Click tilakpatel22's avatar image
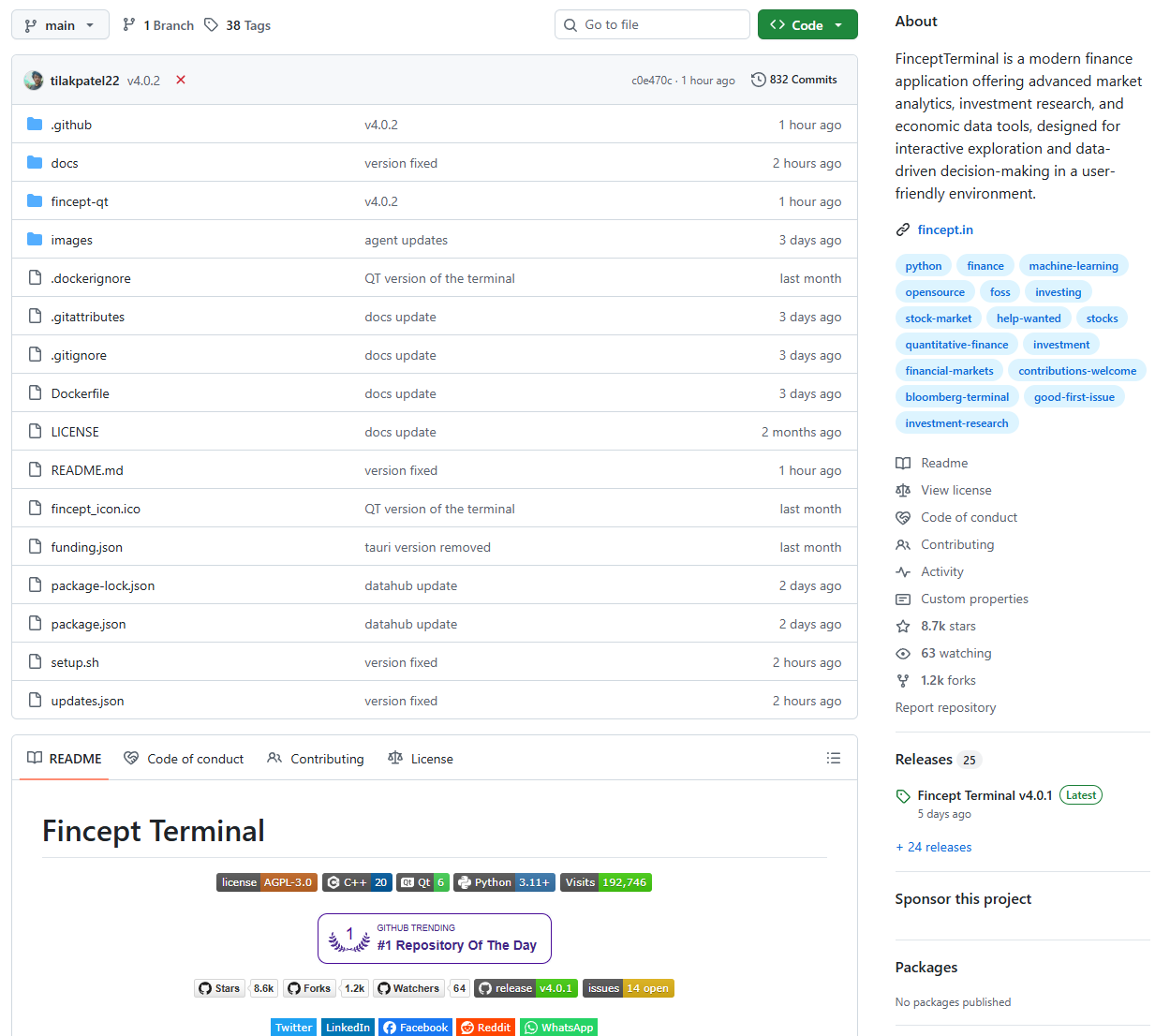Viewport: 1170px width, 1036px height. click(x=34, y=81)
